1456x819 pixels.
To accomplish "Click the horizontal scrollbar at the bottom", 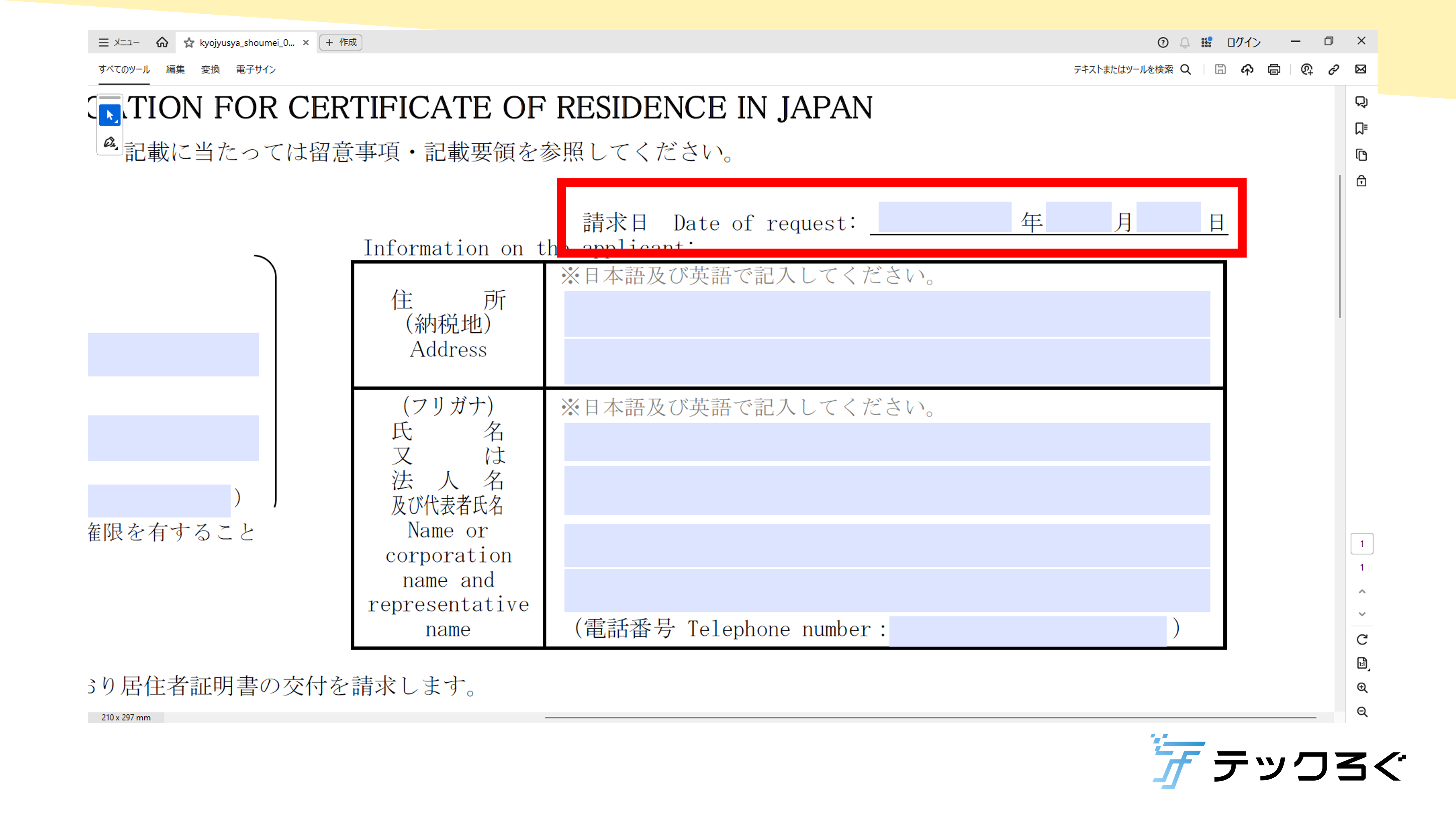I will click(x=930, y=717).
